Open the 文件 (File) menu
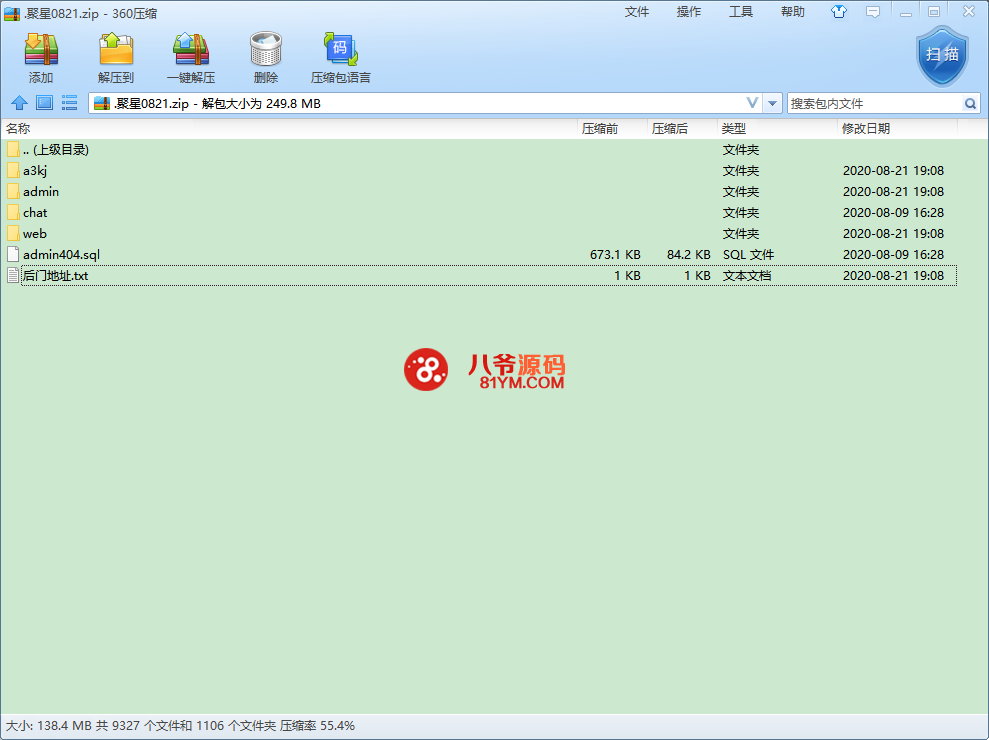The width and height of the screenshot is (989, 740). point(636,12)
